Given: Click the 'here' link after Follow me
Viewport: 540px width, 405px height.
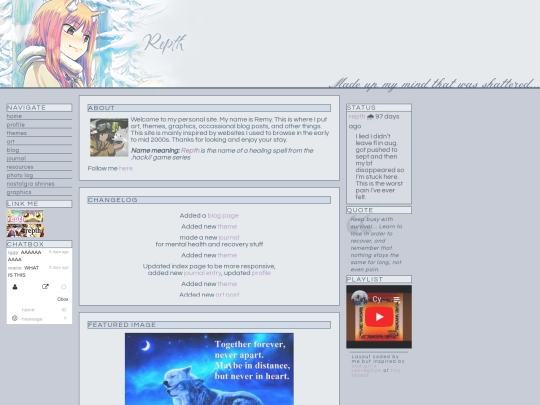Looking at the screenshot, I should coord(126,168).
